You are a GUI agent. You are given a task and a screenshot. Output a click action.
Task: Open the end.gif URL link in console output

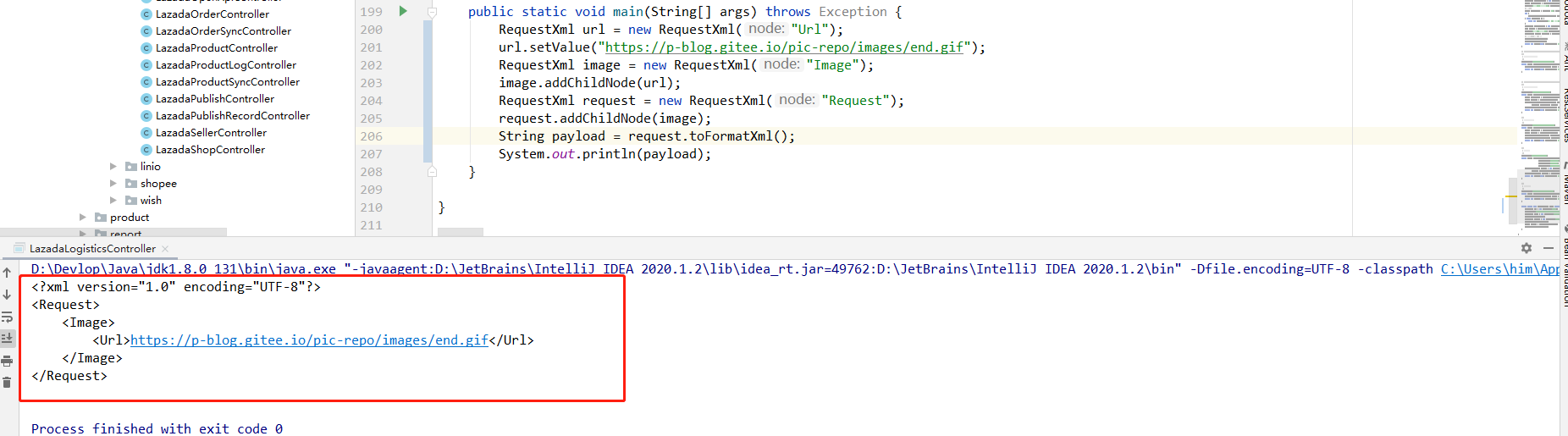[x=309, y=340]
